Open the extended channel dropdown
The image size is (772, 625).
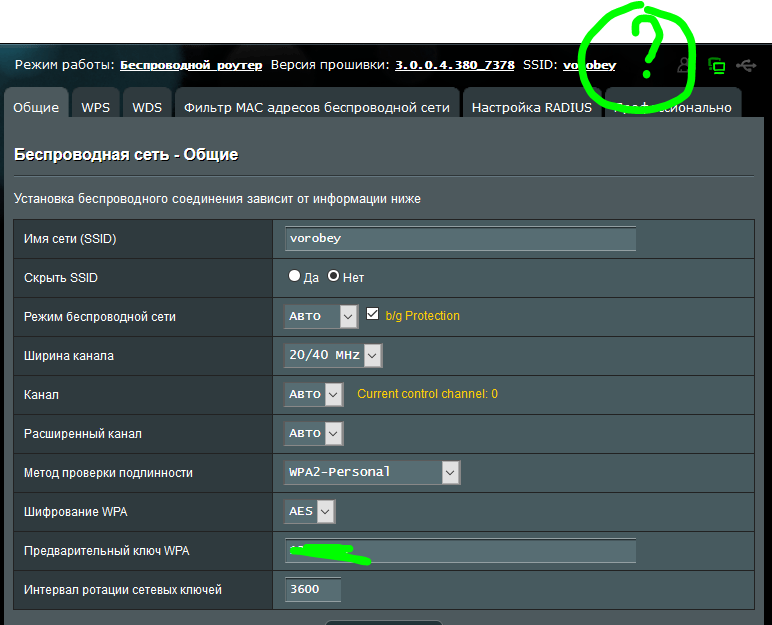(x=313, y=433)
